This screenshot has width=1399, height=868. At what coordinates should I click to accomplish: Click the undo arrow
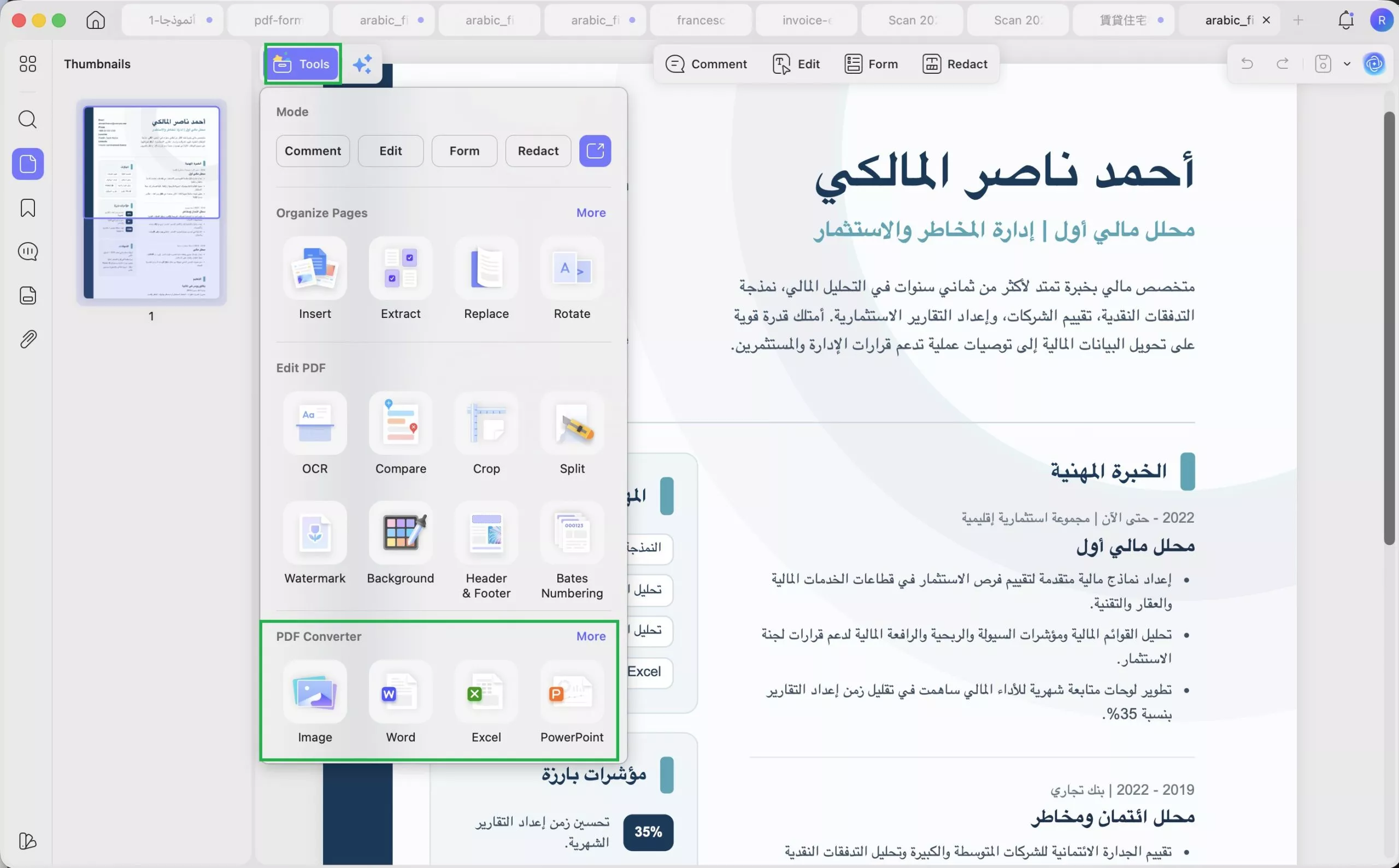[1247, 63]
